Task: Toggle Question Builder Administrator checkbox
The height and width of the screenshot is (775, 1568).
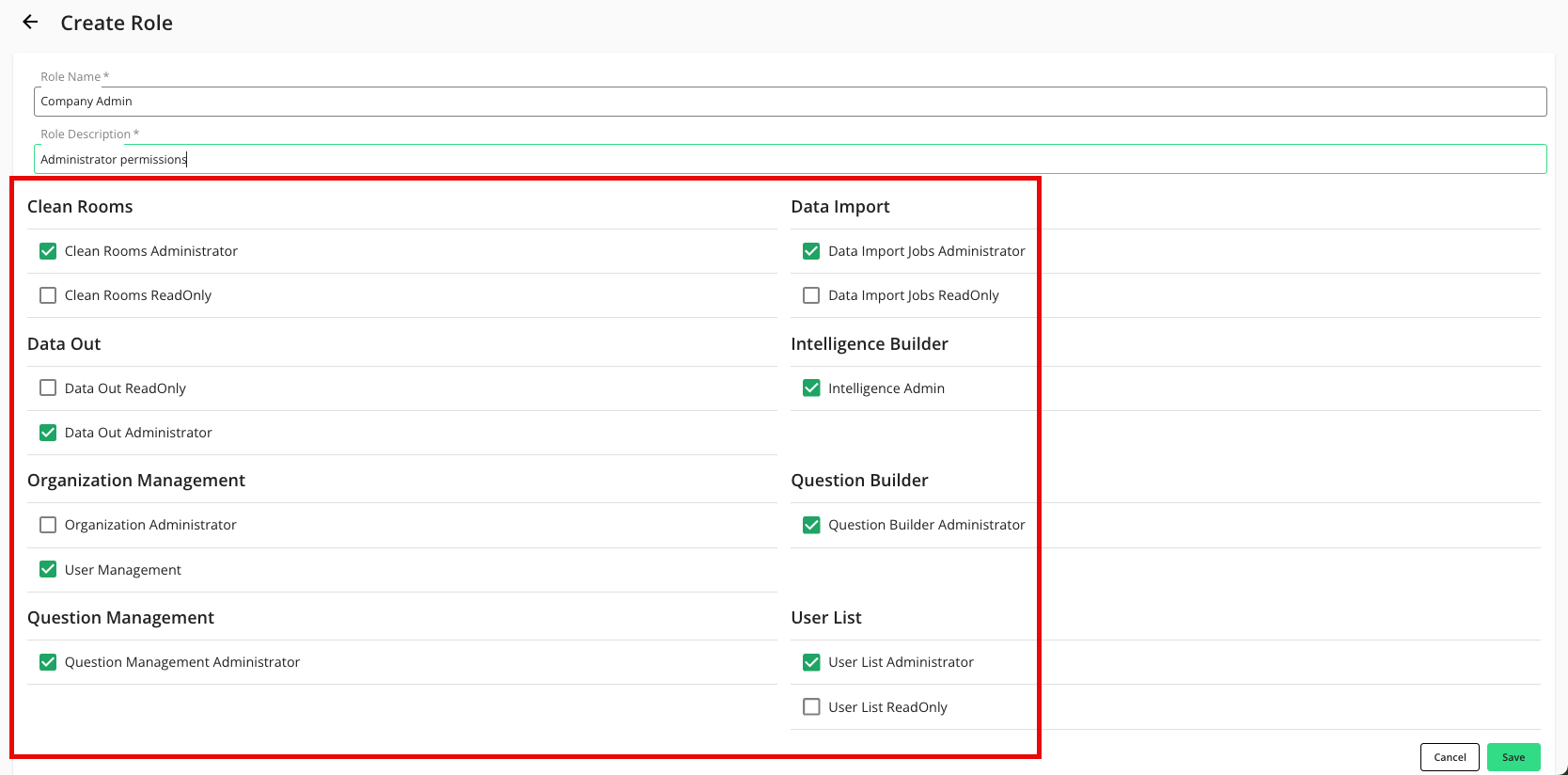Action: [x=811, y=525]
